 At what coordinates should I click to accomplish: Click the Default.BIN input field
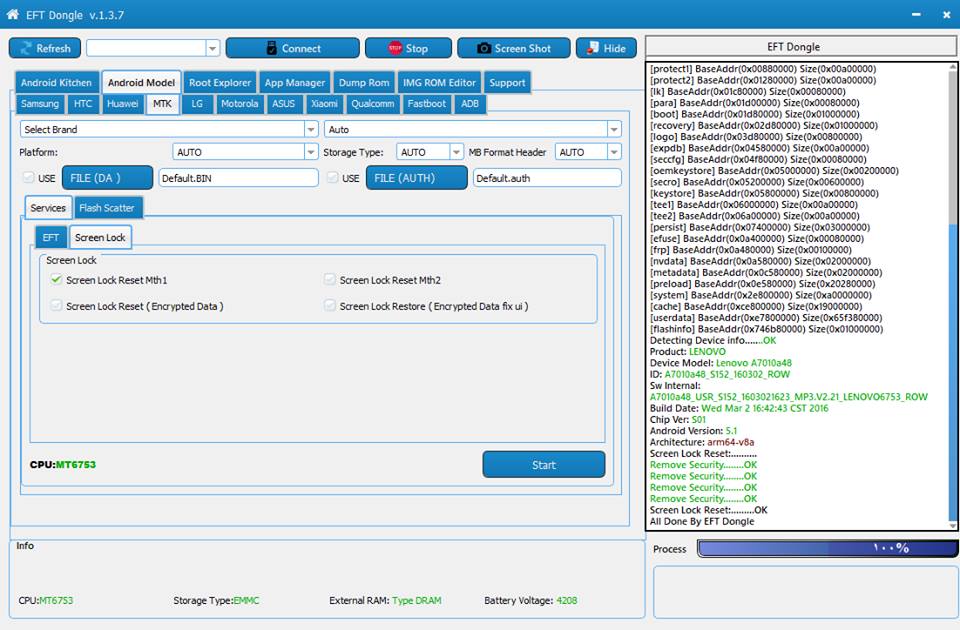238,178
